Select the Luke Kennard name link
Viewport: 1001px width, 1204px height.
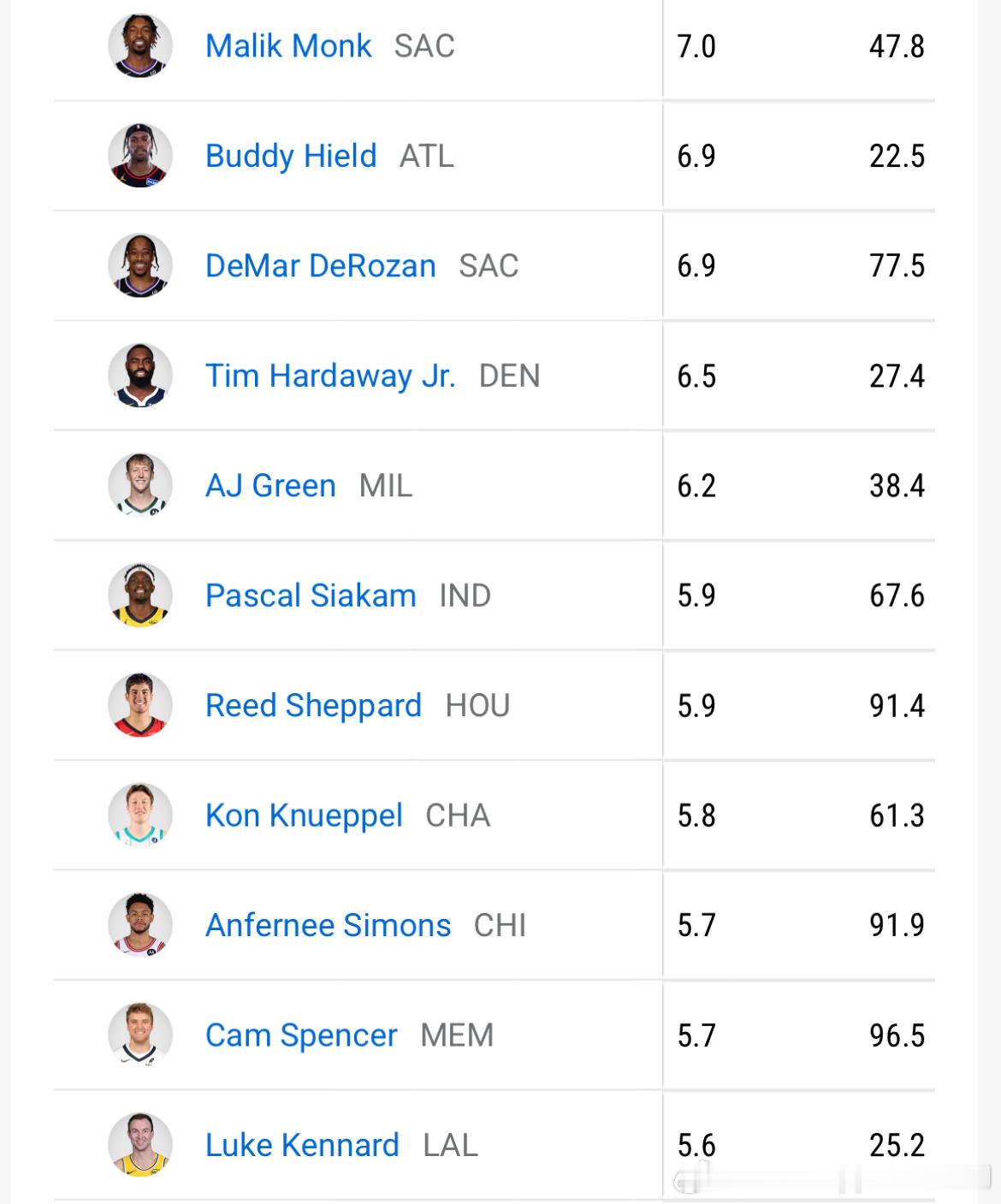pos(302,1145)
